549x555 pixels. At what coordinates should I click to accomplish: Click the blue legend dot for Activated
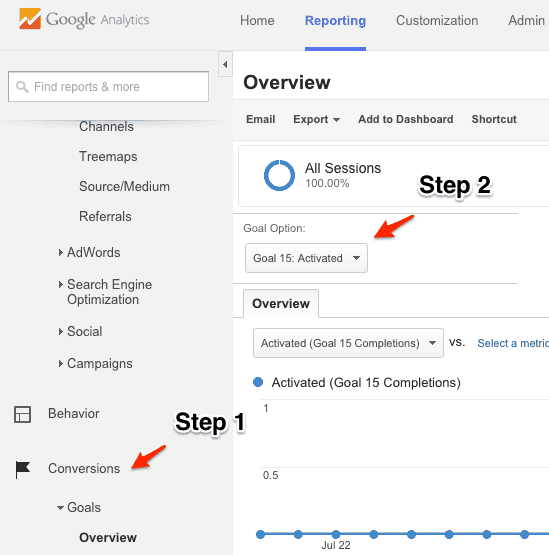pyautogui.click(x=258, y=382)
